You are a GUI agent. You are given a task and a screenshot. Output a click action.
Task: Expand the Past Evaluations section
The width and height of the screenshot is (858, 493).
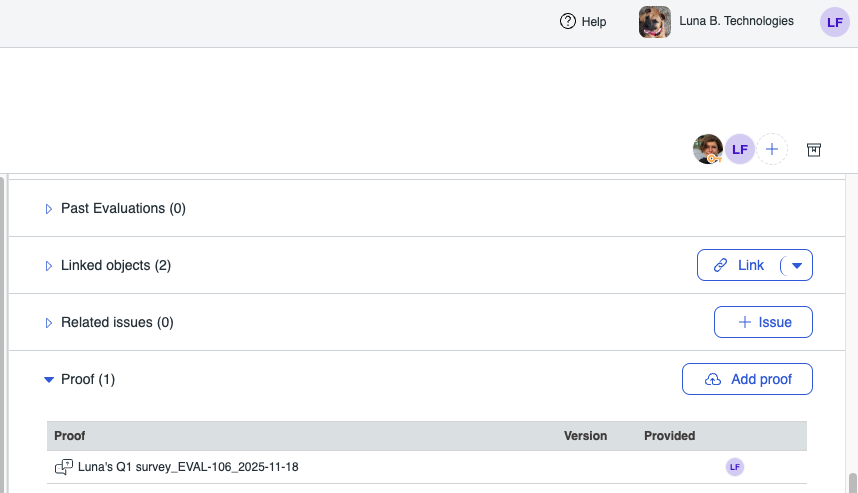pyautogui.click(x=47, y=209)
